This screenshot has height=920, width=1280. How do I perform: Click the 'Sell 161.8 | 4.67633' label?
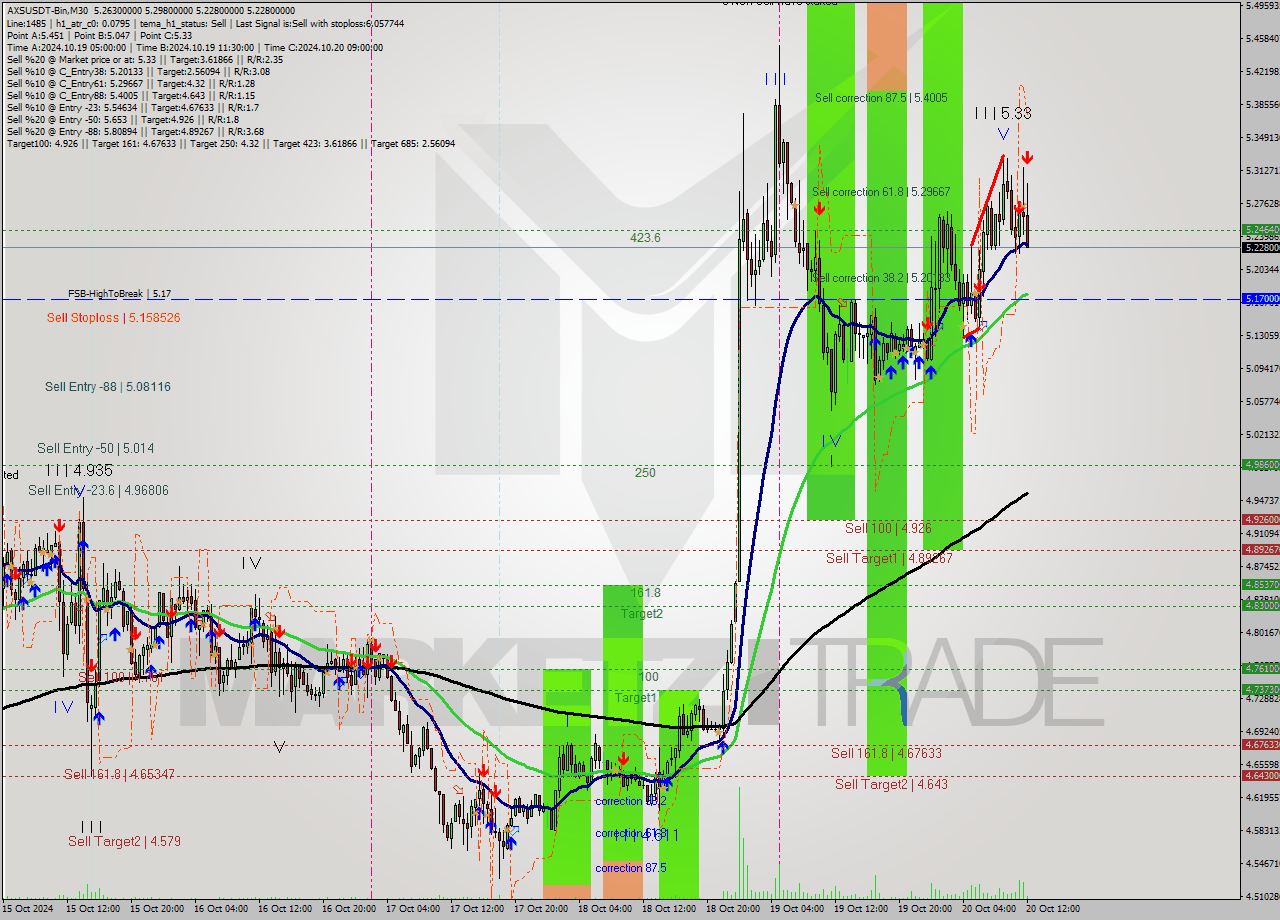886,753
